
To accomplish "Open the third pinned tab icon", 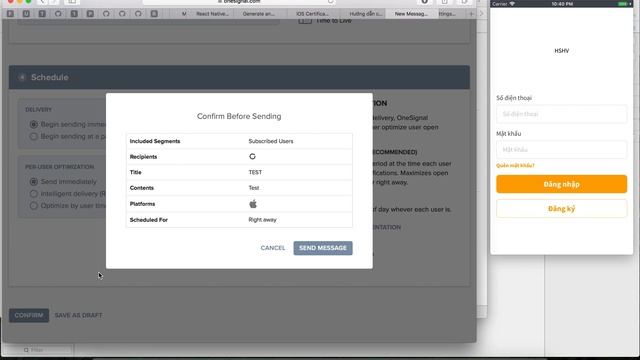I will click(x=42, y=13).
